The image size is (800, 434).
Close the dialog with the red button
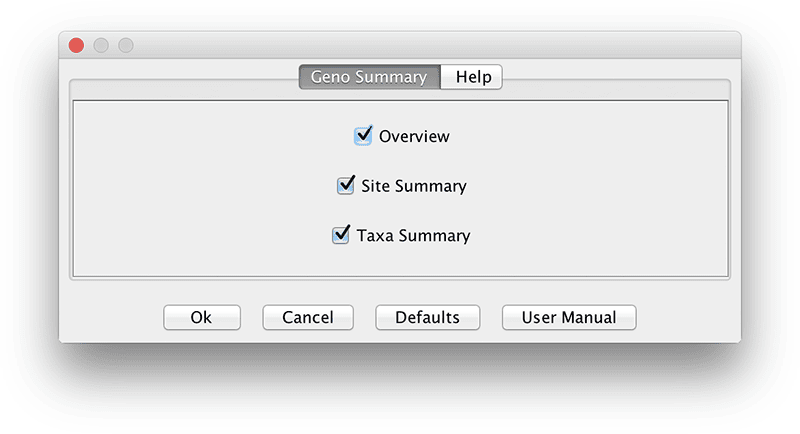77,45
